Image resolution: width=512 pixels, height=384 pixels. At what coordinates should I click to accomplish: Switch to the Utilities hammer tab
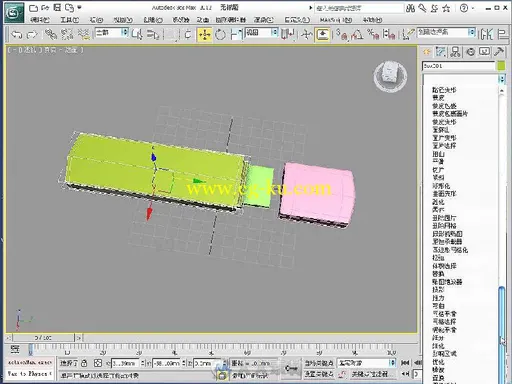[499, 52]
